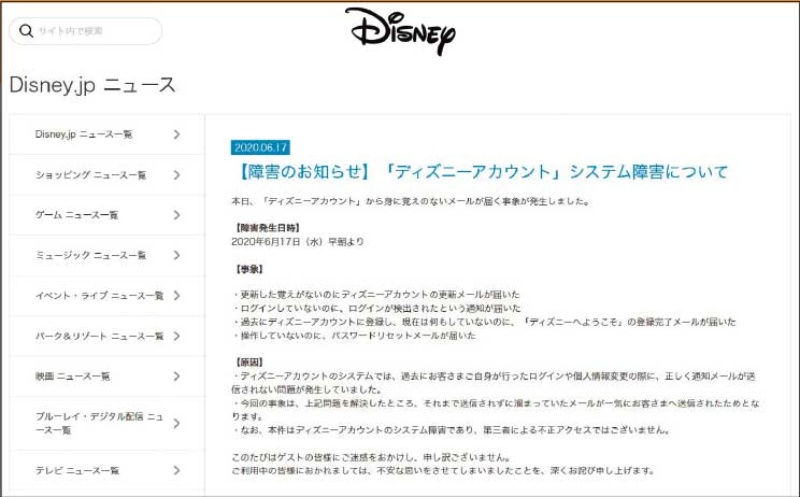The image size is (800, 497).
Task: Click the arrow beside イベント・ライブ ニュース一覧
Action: (x=177, y=296)
